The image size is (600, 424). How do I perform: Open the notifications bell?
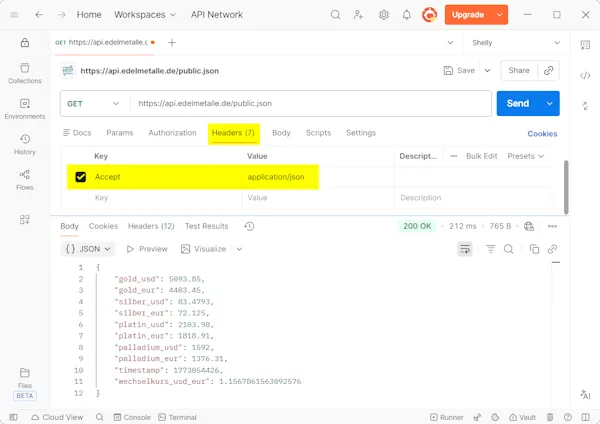tap(407, 15)
